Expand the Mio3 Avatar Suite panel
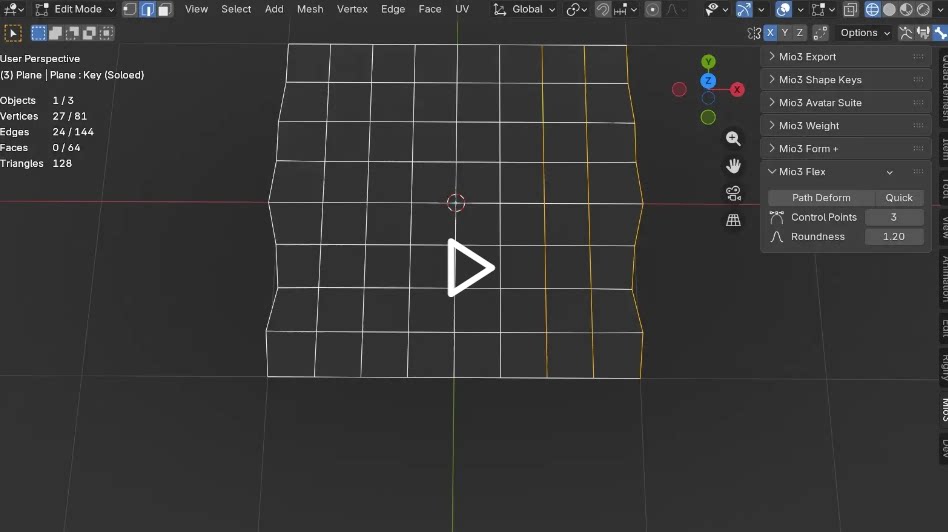Screen dimensions: 948x532 [845, 103]
